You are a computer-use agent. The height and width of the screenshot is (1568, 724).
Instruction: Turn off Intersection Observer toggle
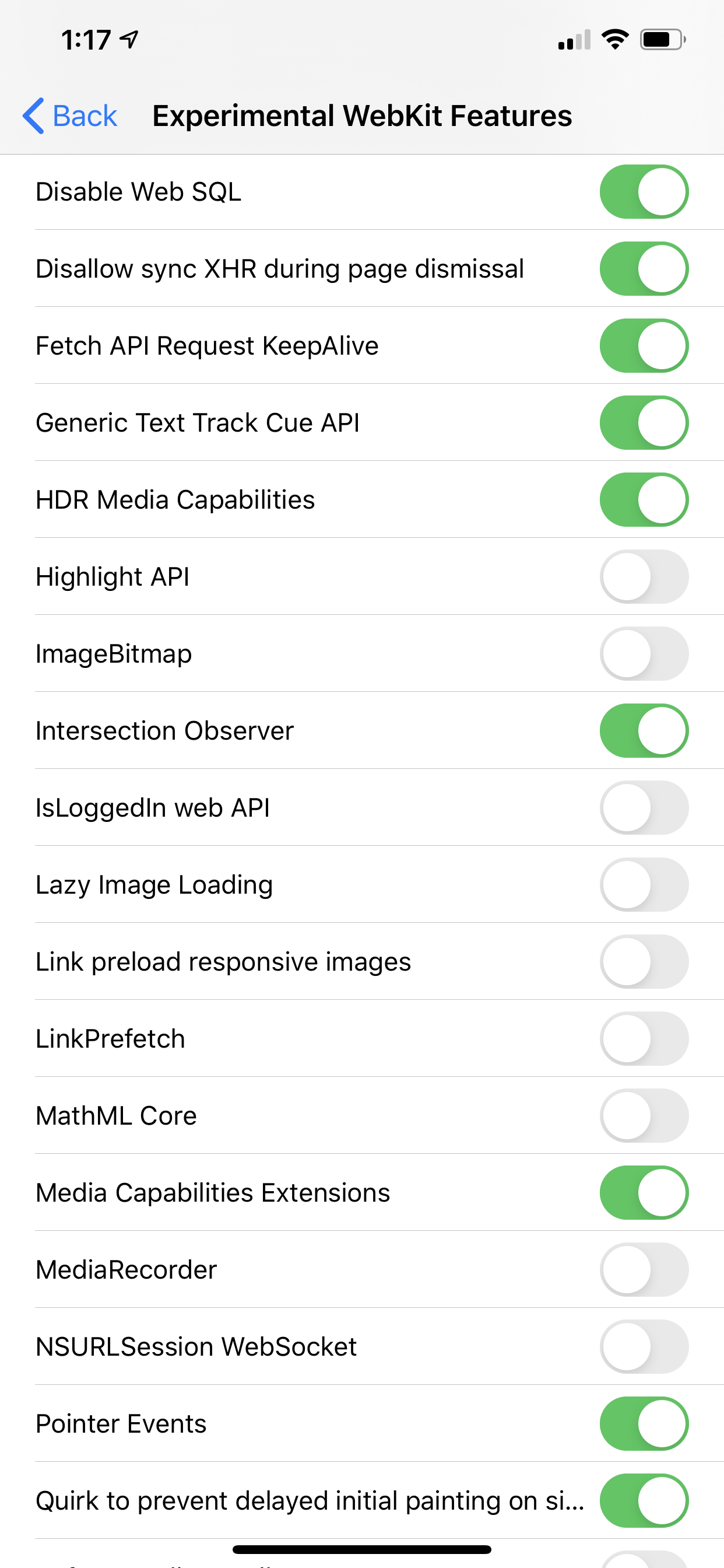(x=644, y=730)
